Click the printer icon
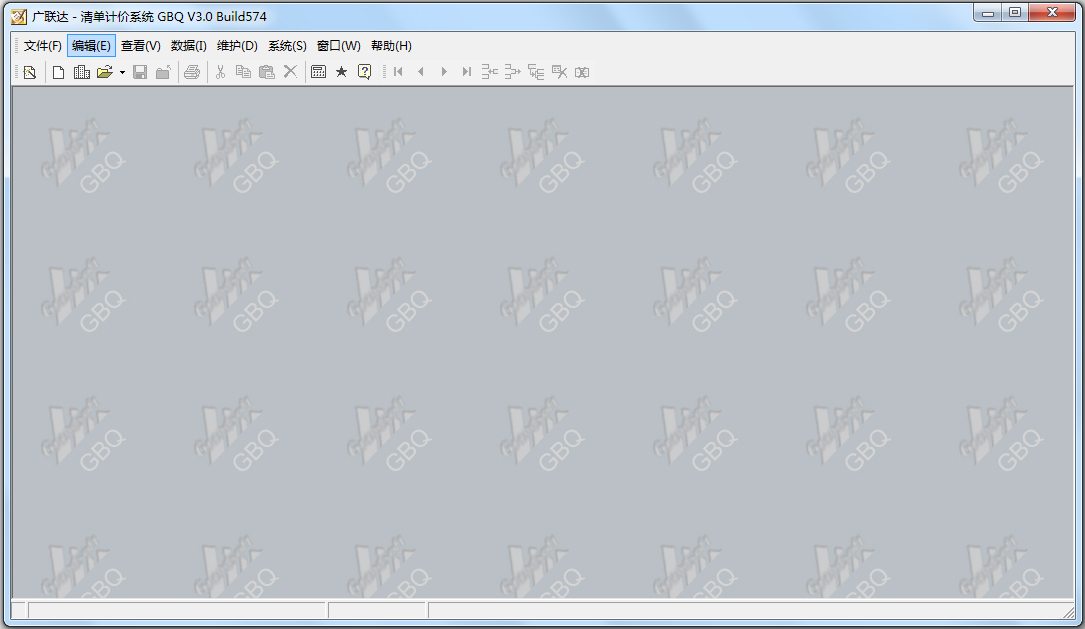 pos(192,72)
